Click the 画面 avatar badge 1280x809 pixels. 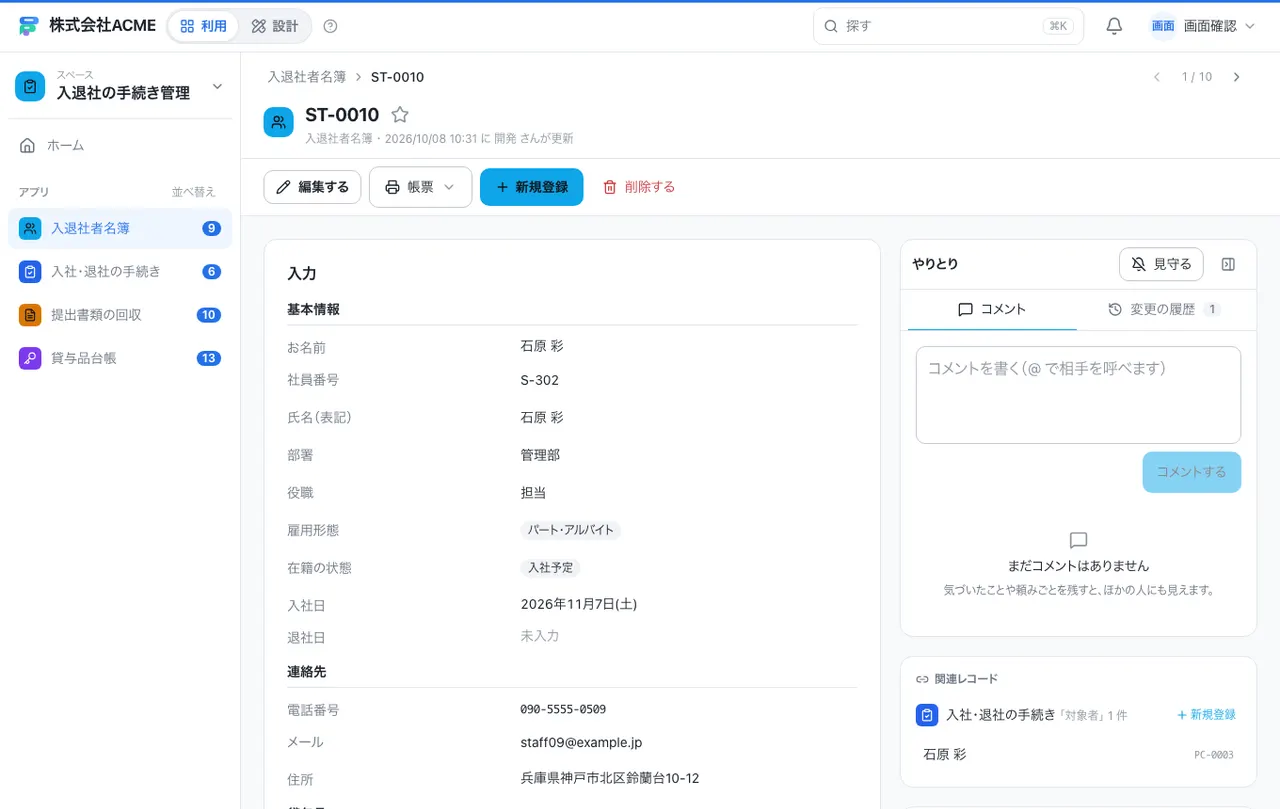point(1163,26)
